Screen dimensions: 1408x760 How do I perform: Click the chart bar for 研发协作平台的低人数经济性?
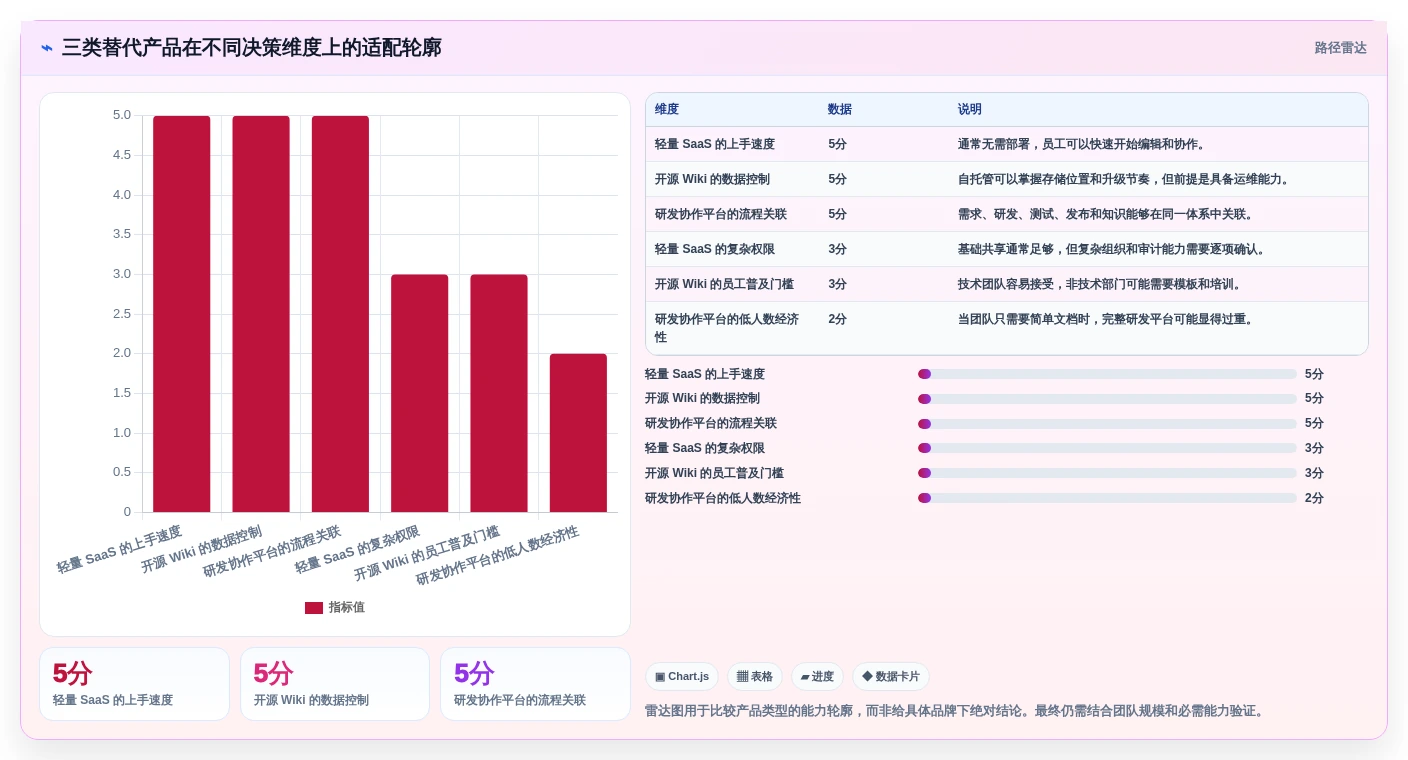coord(578,433)
